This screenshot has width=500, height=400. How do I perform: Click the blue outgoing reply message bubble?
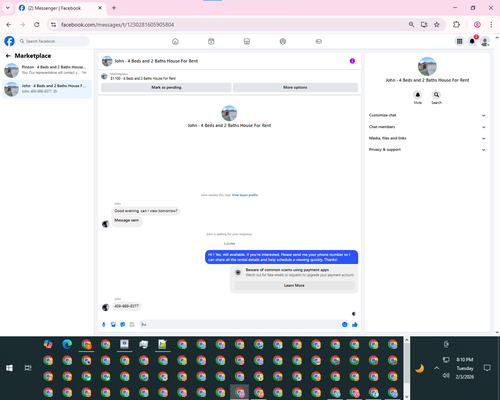[281, 257]
